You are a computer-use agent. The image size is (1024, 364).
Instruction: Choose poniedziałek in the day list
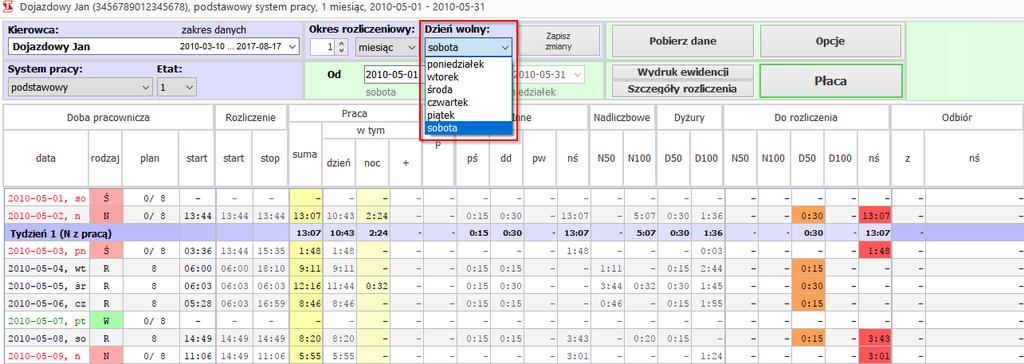[x=467, y=64]
